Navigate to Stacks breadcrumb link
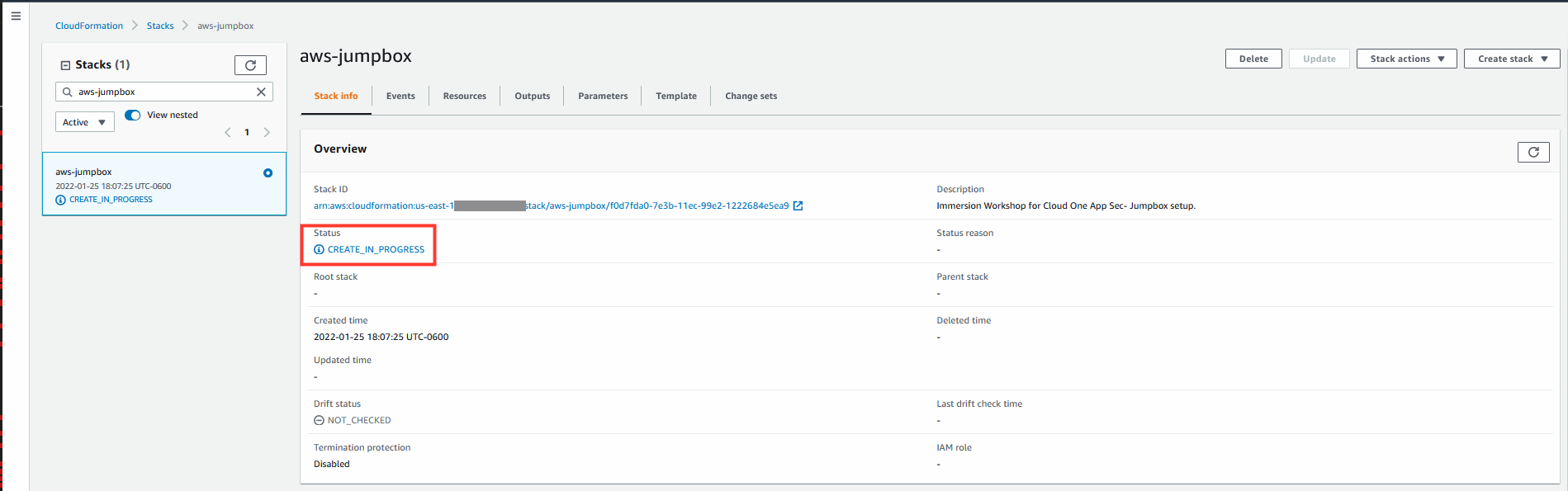The image size is (1568, 491). pos(160,26)
